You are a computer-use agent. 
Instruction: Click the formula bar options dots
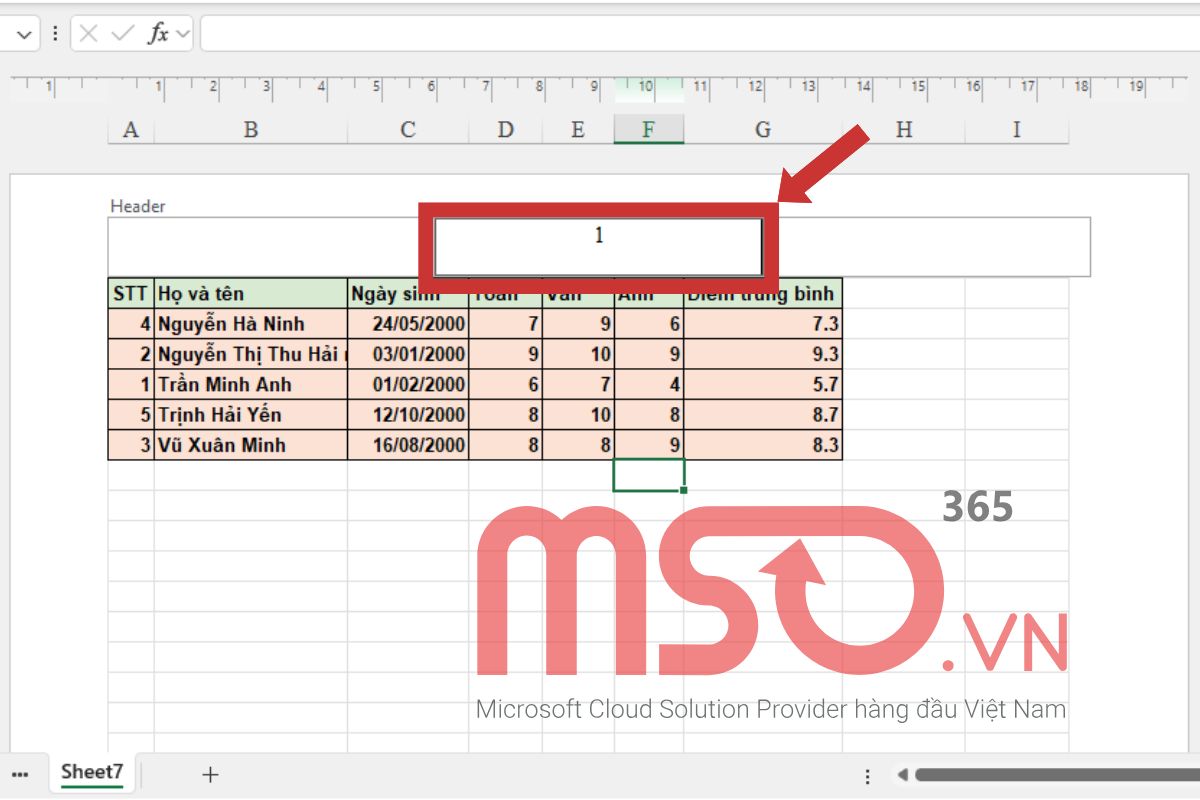tap(54, 34)
